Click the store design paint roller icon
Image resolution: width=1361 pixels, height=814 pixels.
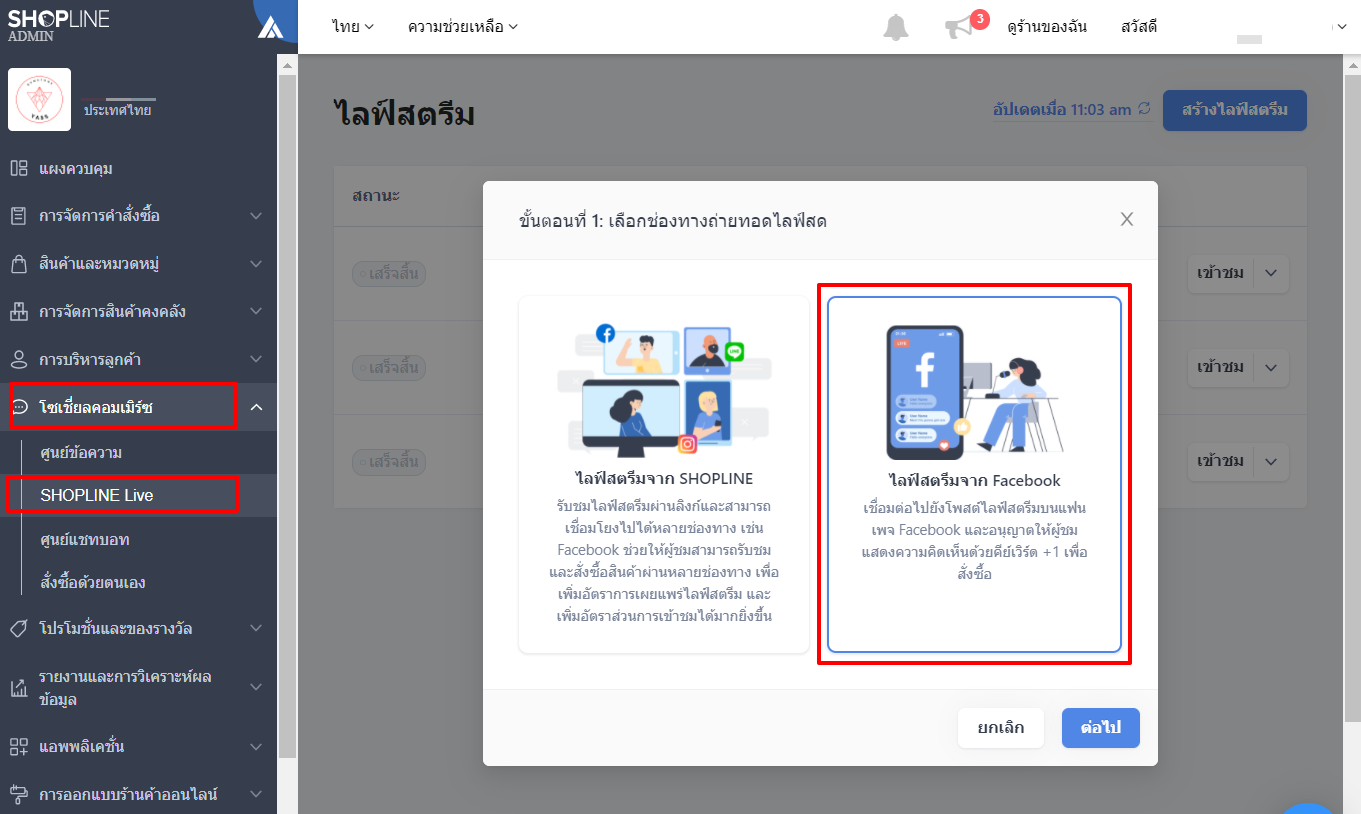(18, 795)
